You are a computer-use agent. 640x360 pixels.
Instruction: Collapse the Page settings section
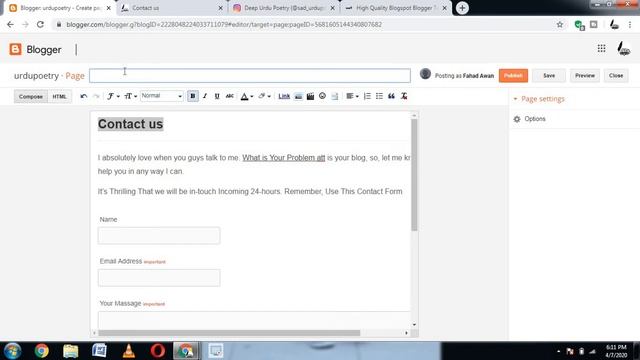[539, 99]
